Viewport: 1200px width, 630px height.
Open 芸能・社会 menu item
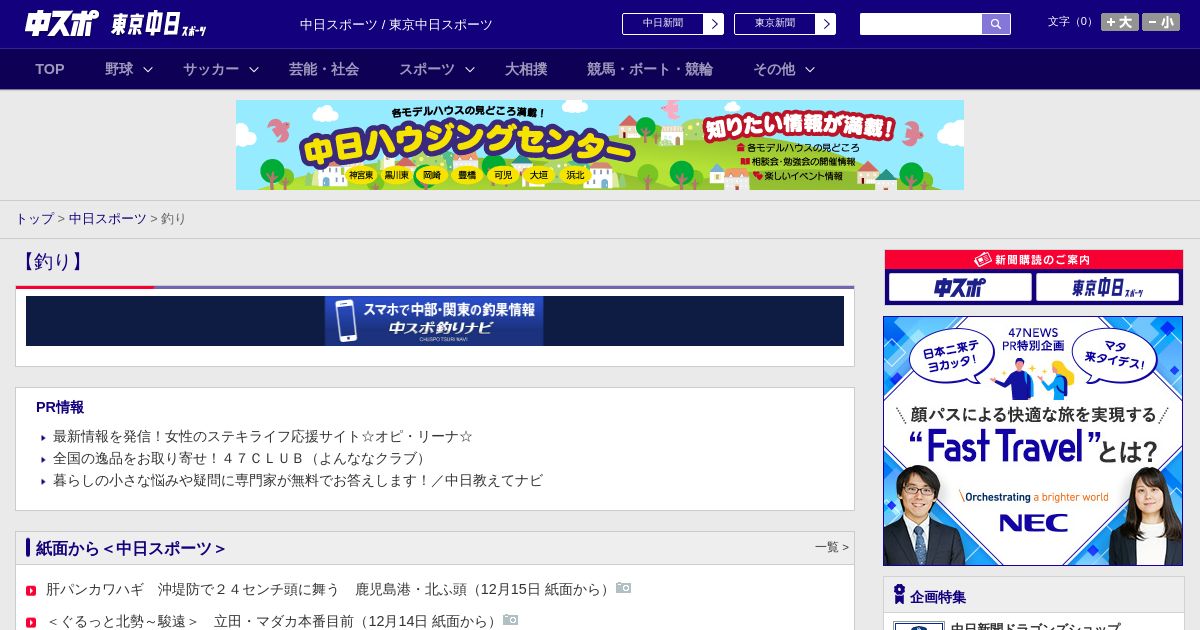[x=324, y=69]
